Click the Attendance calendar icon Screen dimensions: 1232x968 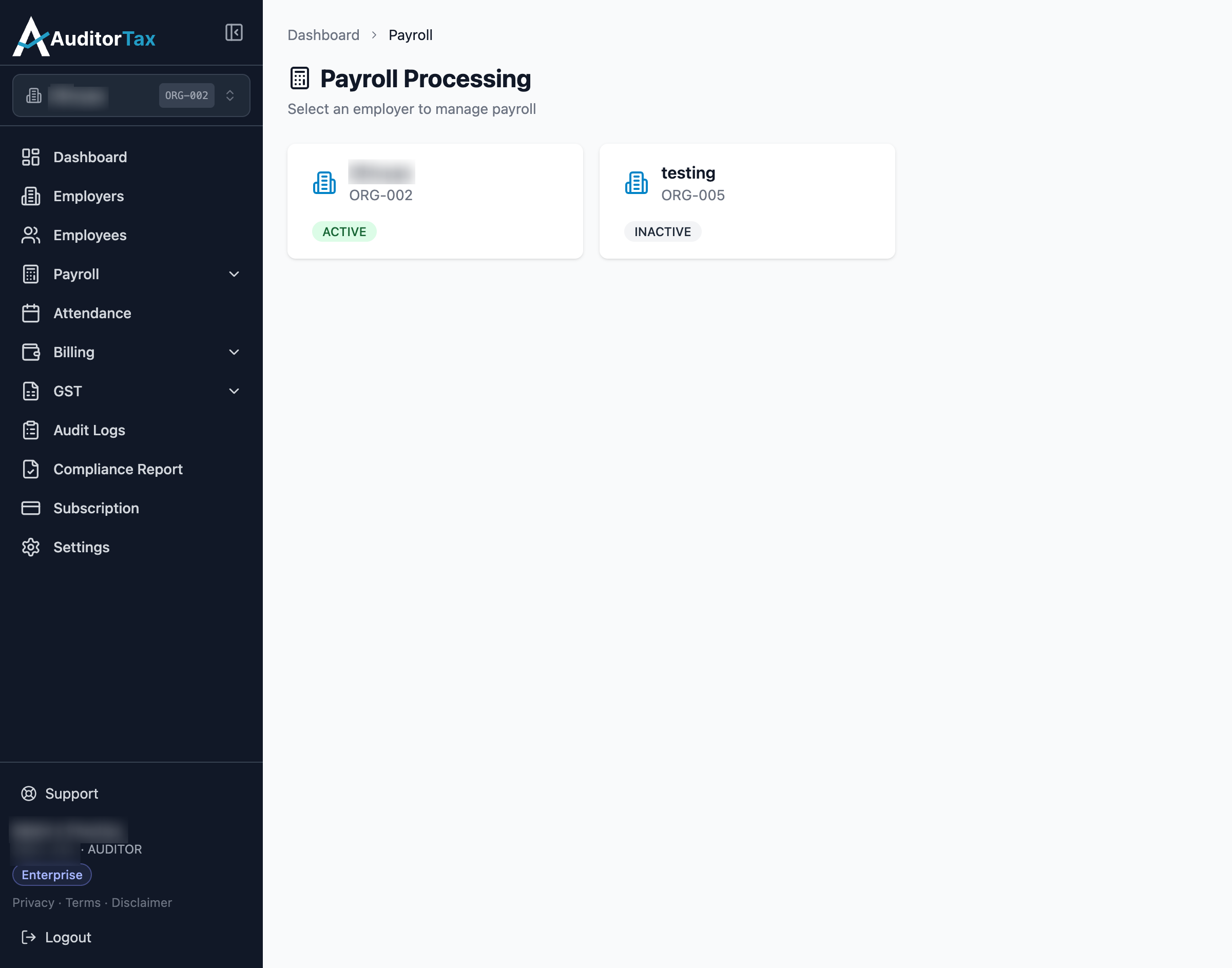(x=31, y=314)
